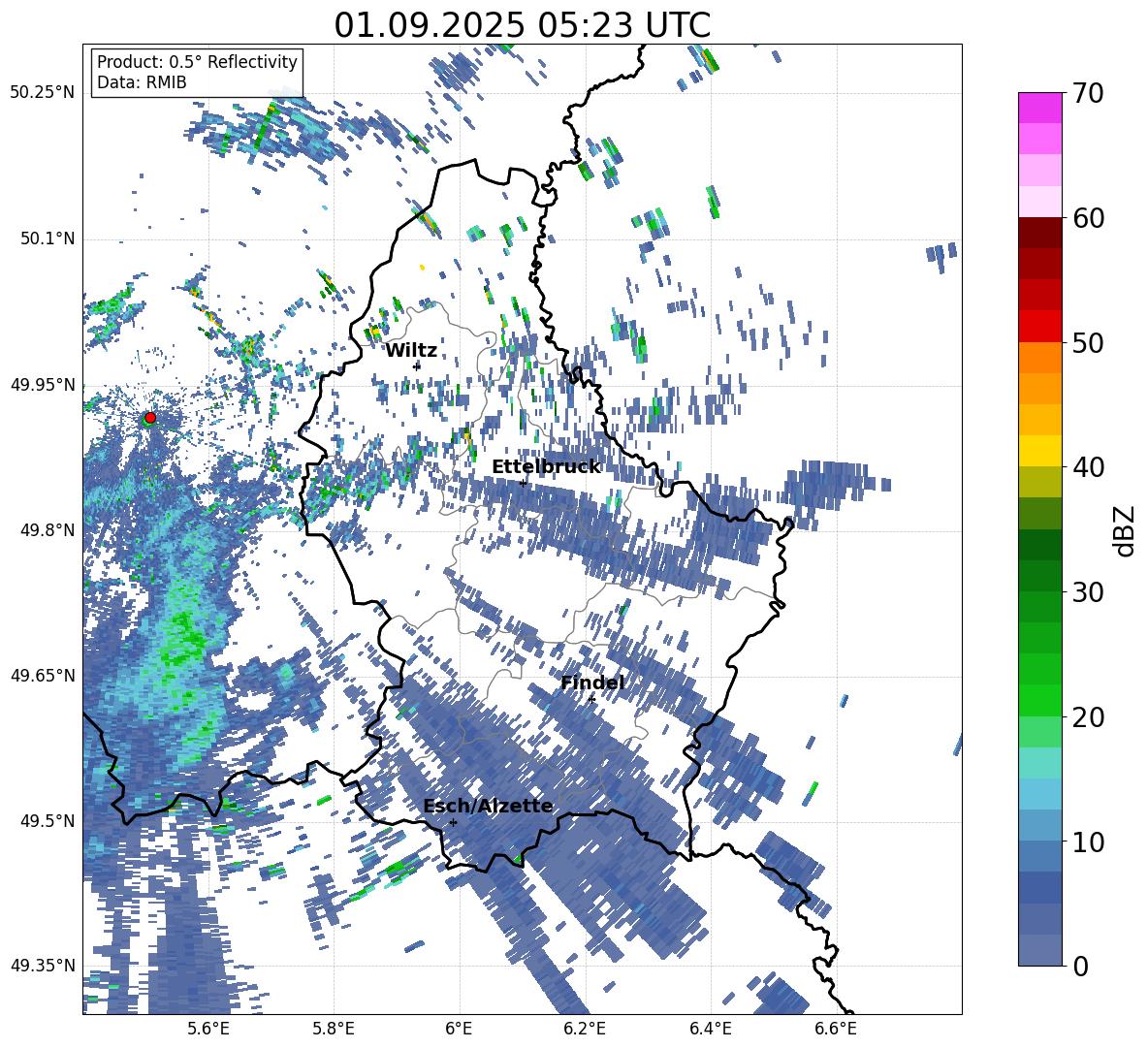Click the Esch/Alzette station cross marker
Viewport: 1148px width, 1048px height.
tap(453, 822)
